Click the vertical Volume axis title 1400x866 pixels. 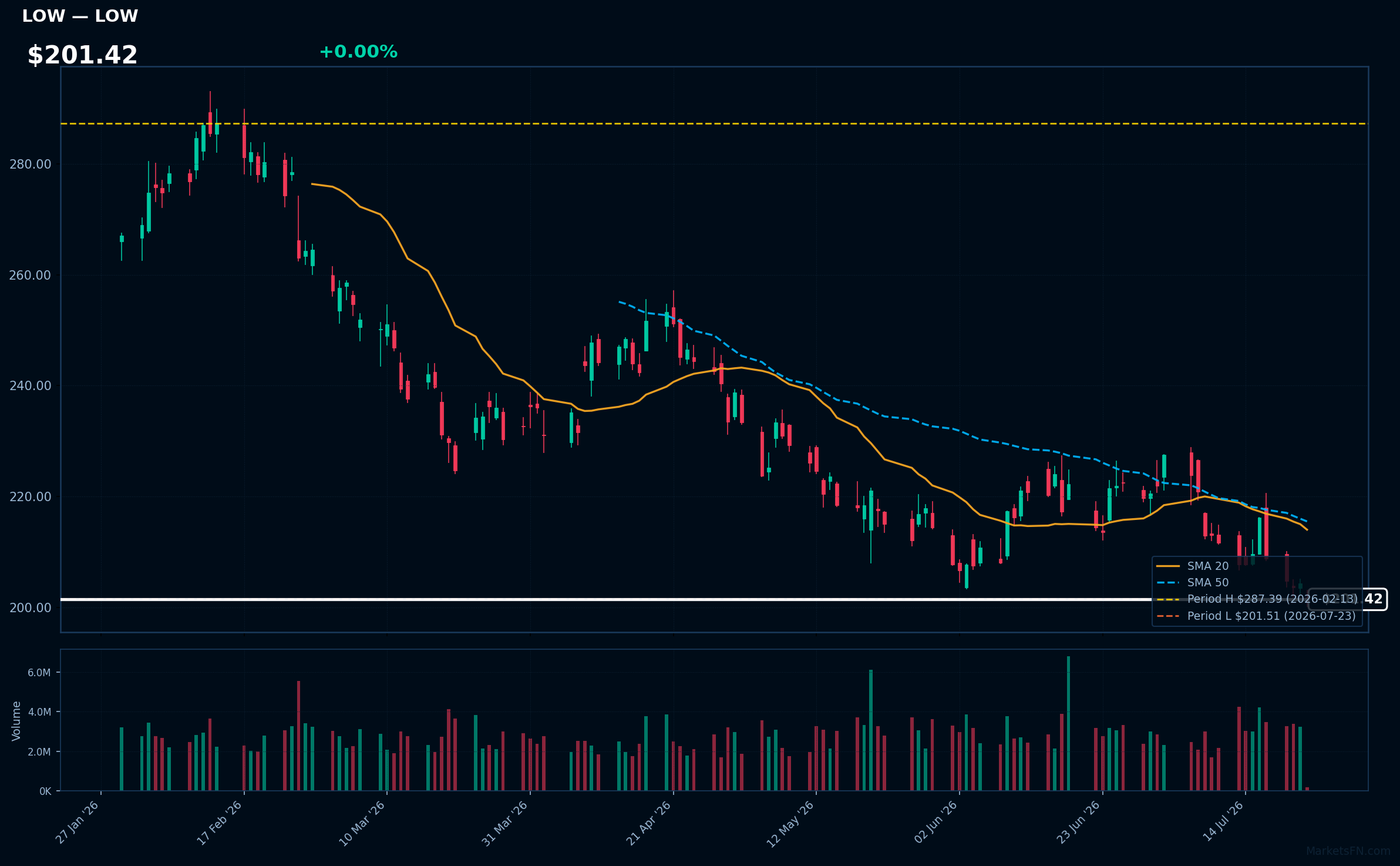point(16,720)
